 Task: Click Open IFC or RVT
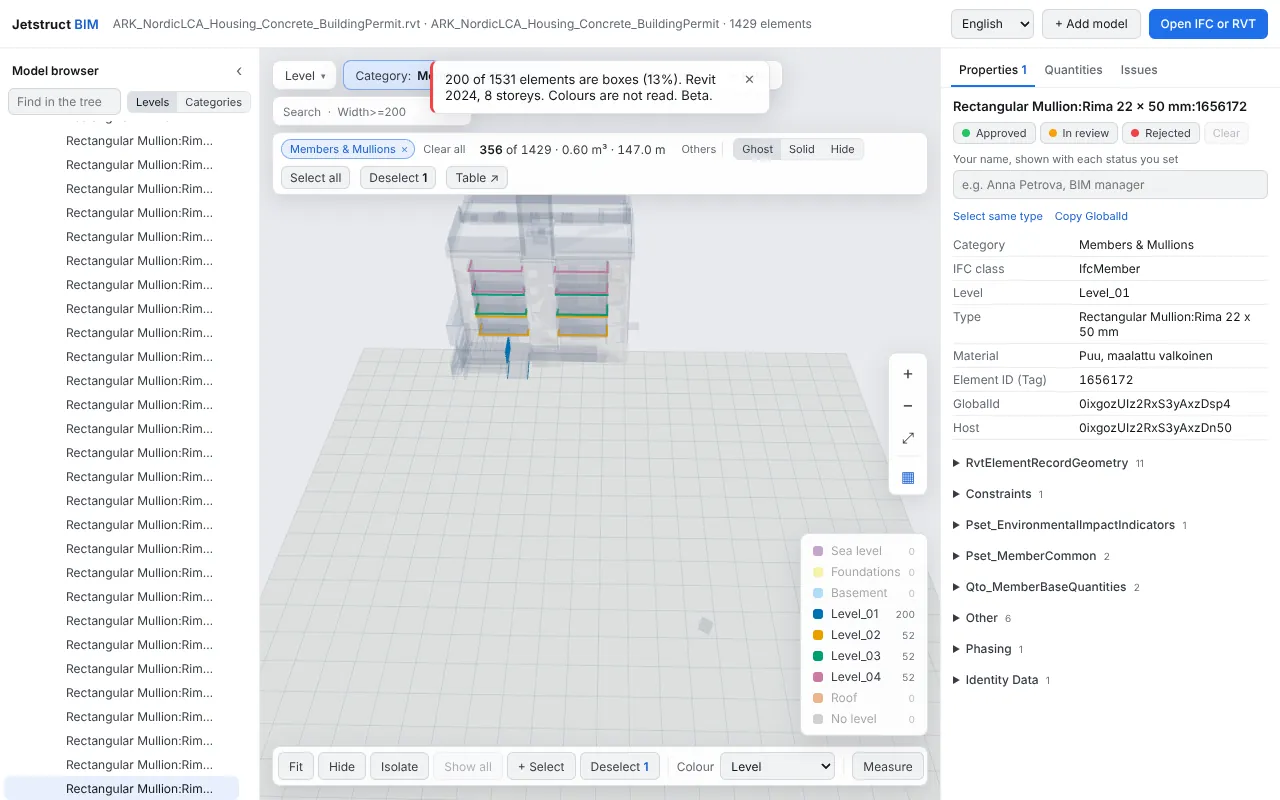[1208, 24]
